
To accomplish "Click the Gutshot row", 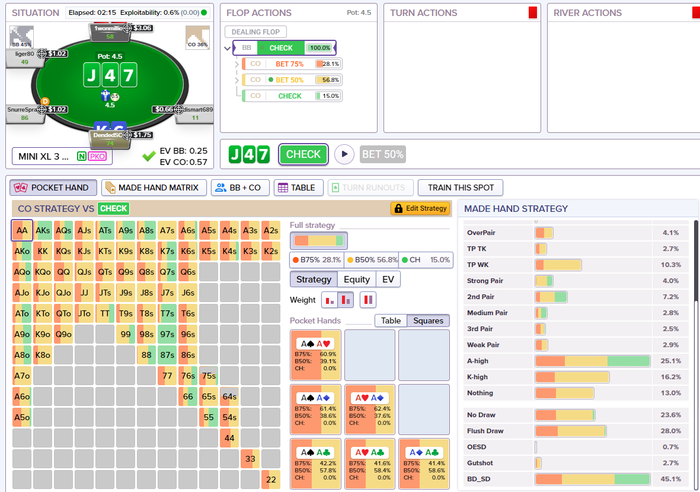I will coord(578,463).
